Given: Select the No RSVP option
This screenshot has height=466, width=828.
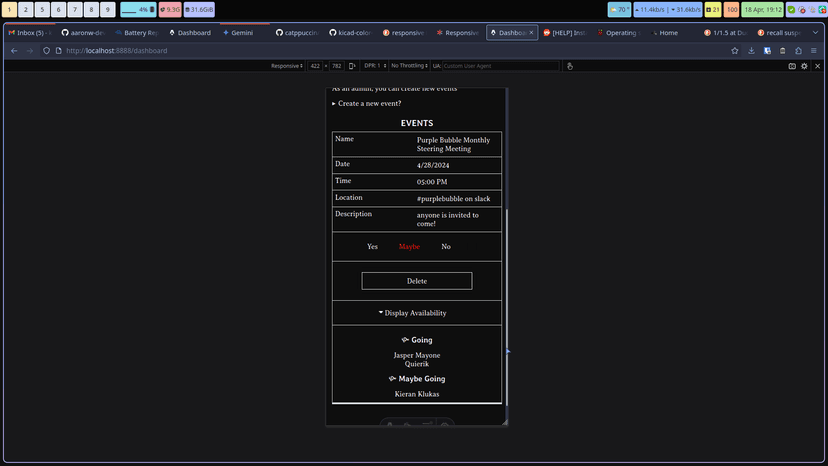Looking at the screenshot, I should [x=446, y=246].
